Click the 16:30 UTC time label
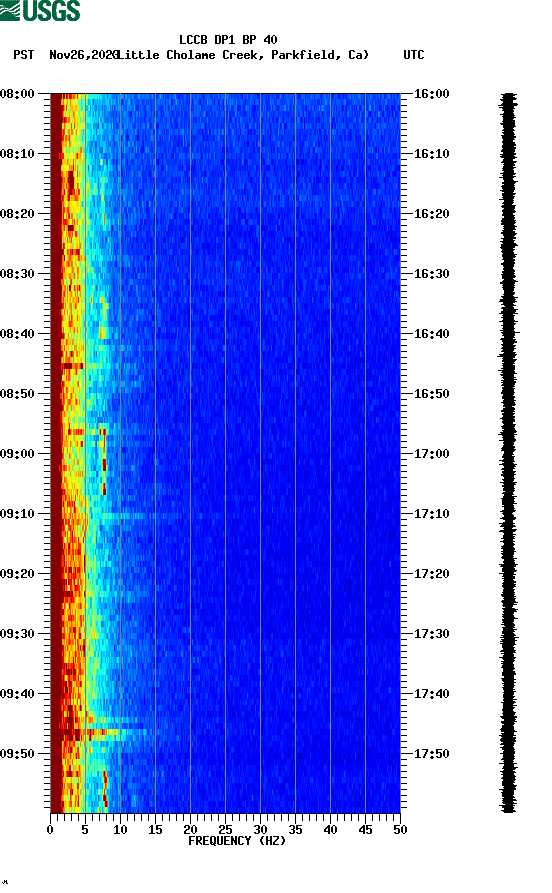Image resolution: width=552 pixels, height=893 pixels. (x=431, y=274)
